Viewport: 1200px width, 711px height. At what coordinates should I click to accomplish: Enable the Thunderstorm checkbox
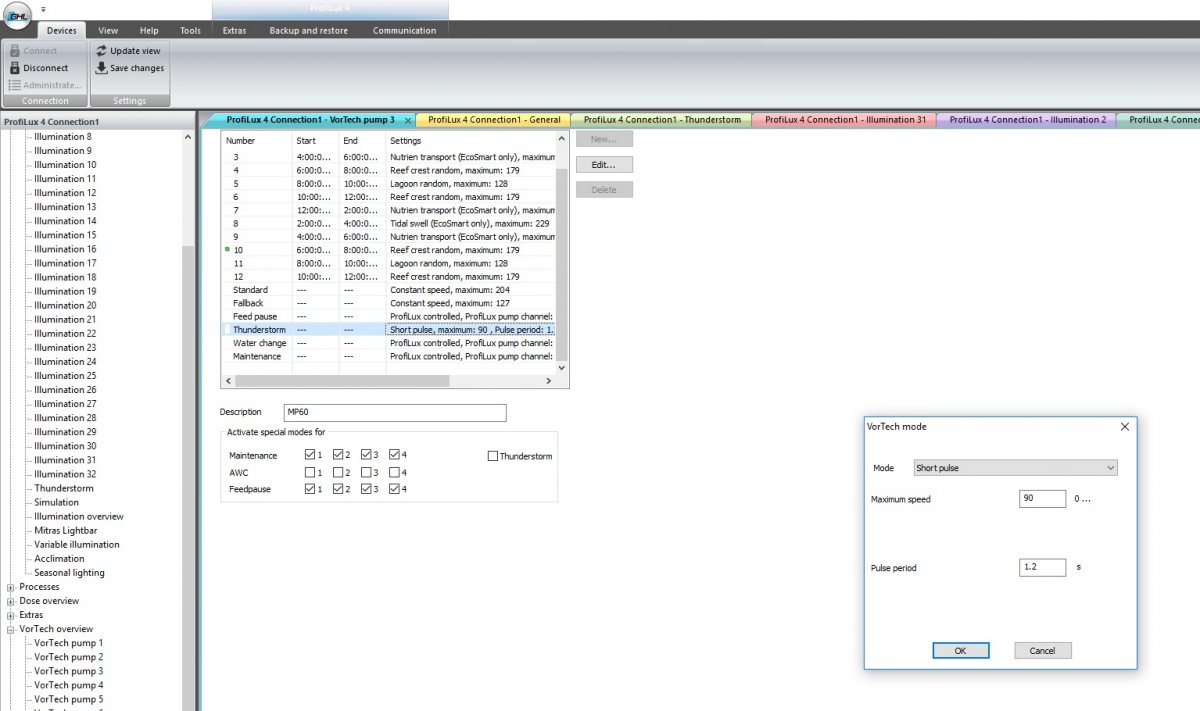point(492,456)
